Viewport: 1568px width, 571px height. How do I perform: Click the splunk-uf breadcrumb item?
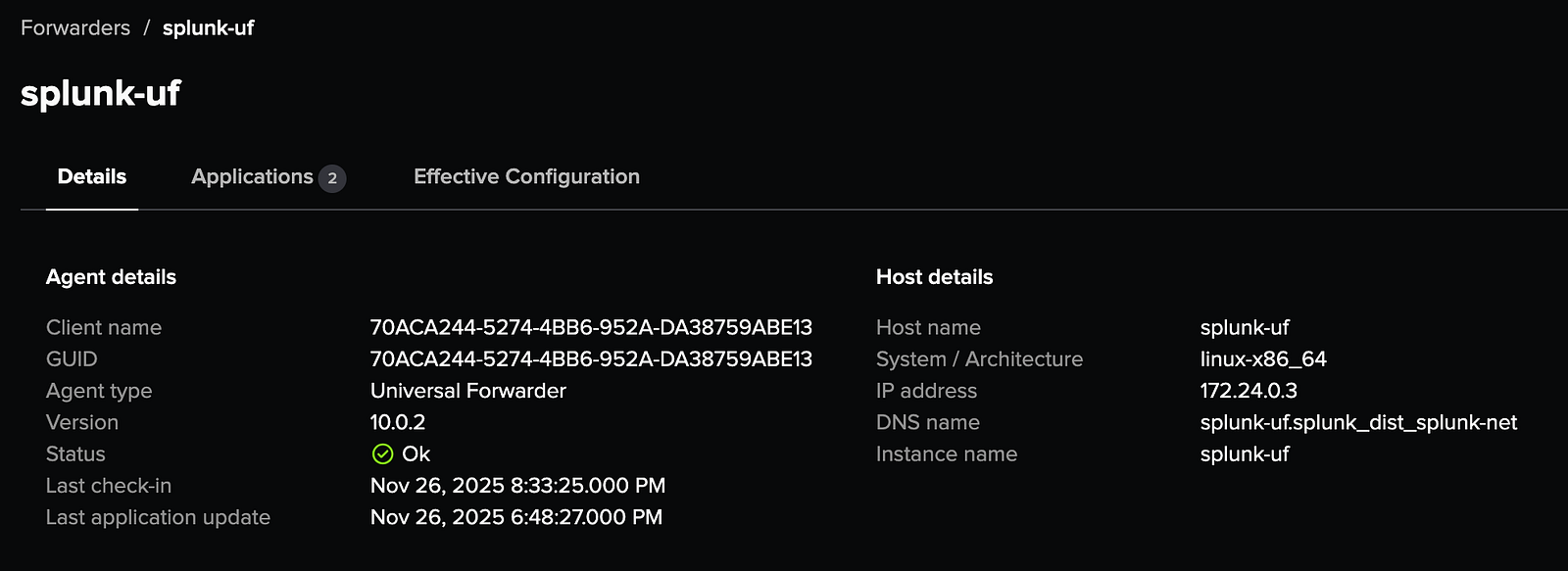point(208,28)
